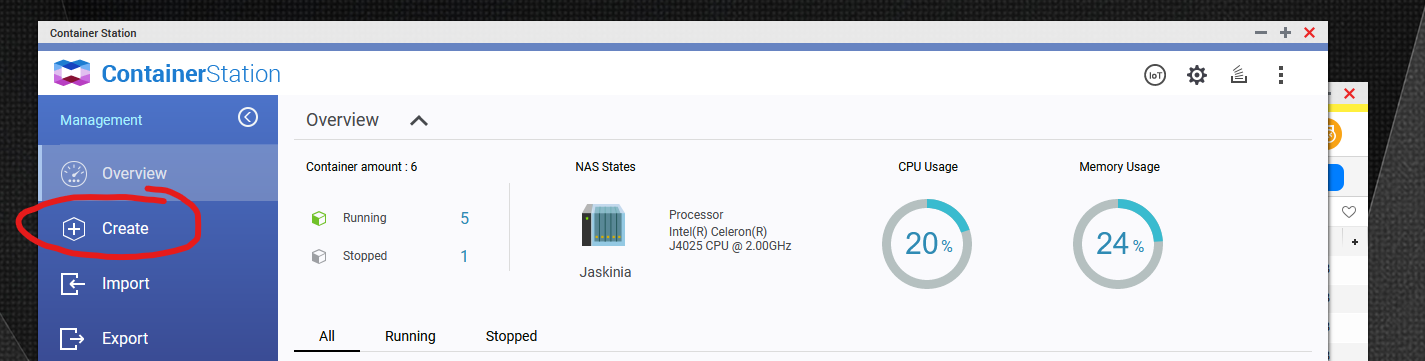This screenshot has width=1425, height=361.
Task: Click the running containers count 5
Action: 464,218
